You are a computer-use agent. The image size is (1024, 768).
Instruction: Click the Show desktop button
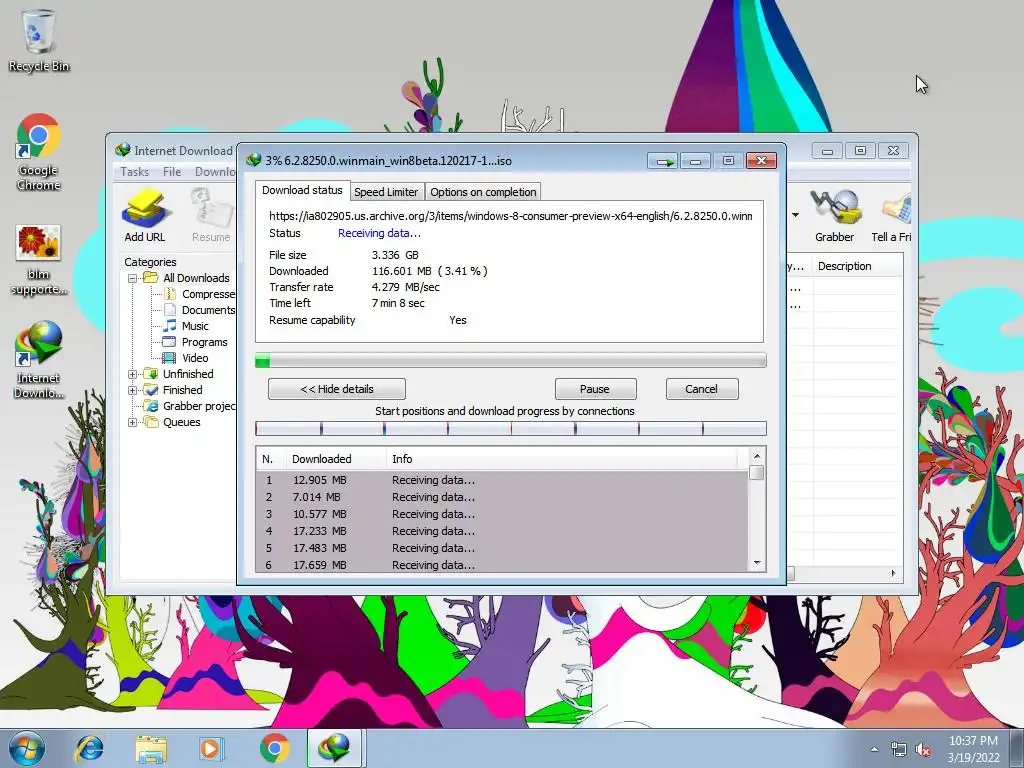pos(1017,748)
